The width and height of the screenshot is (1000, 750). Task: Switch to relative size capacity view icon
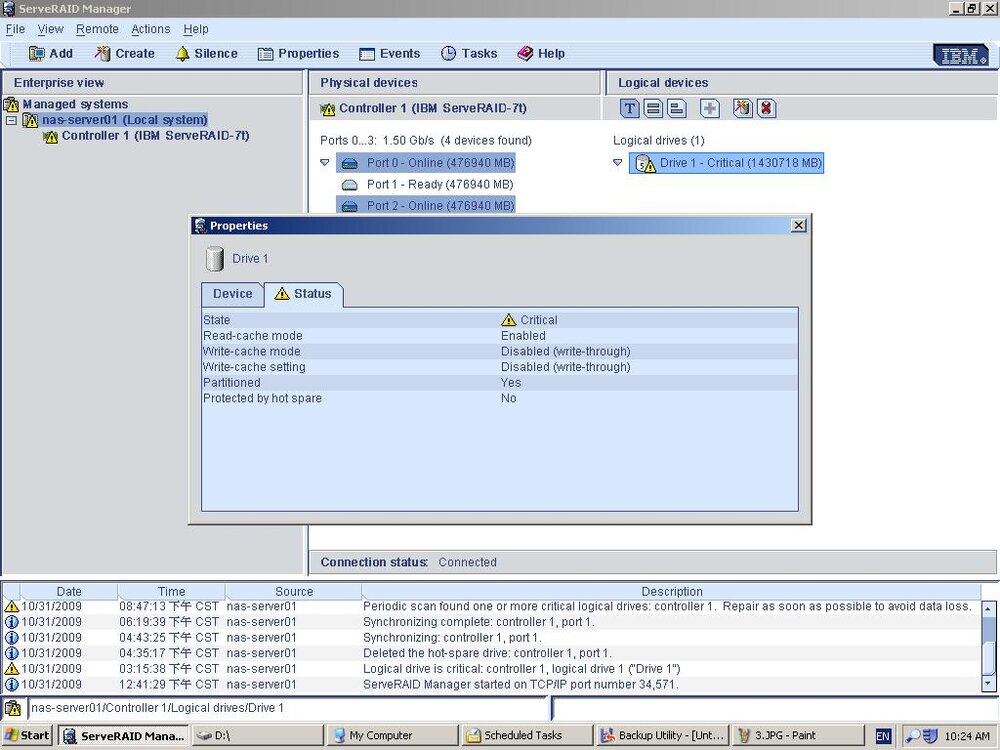tap(677, 108)
